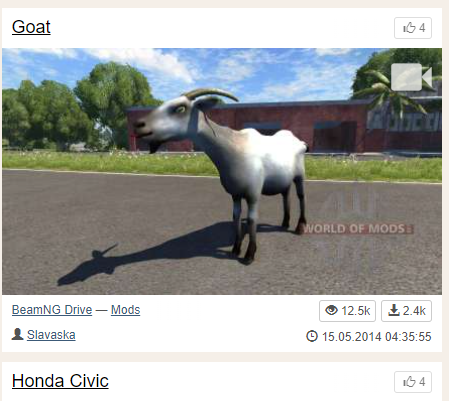Open the Goat mod title link
The height and width of the screenshot is (401, 449).
pos(31,27)
